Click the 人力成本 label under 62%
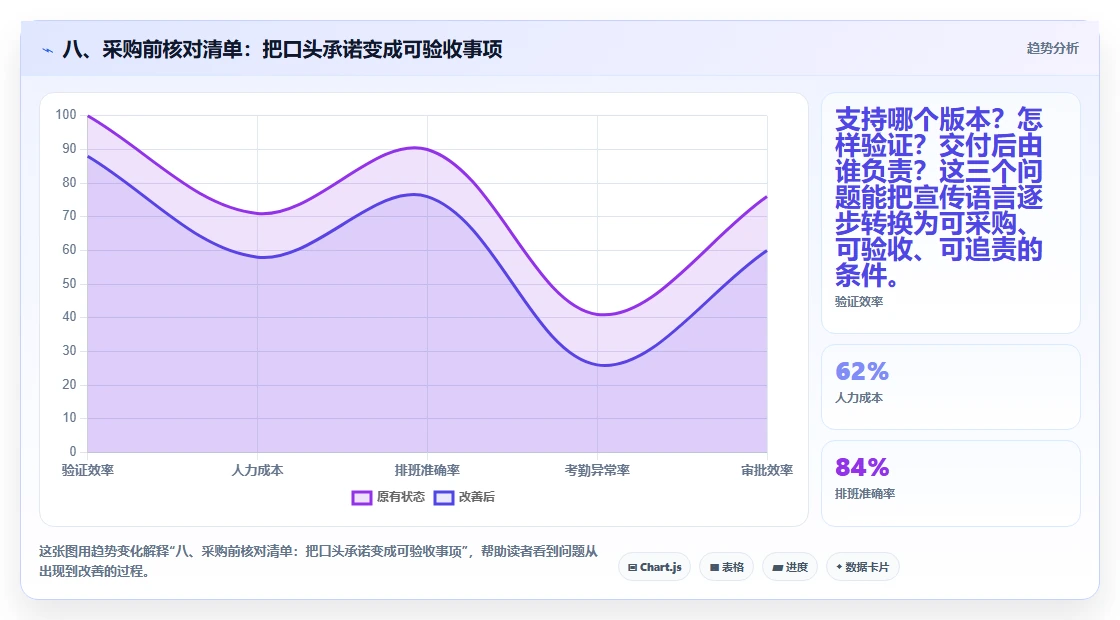Image resolution: width=1120 pixels, height=620 pixels. click(859, 398)
